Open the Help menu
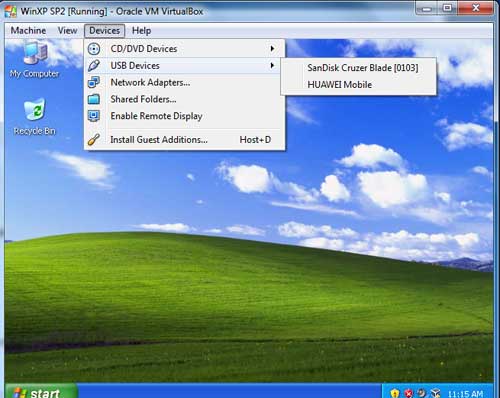 [141, 31]
